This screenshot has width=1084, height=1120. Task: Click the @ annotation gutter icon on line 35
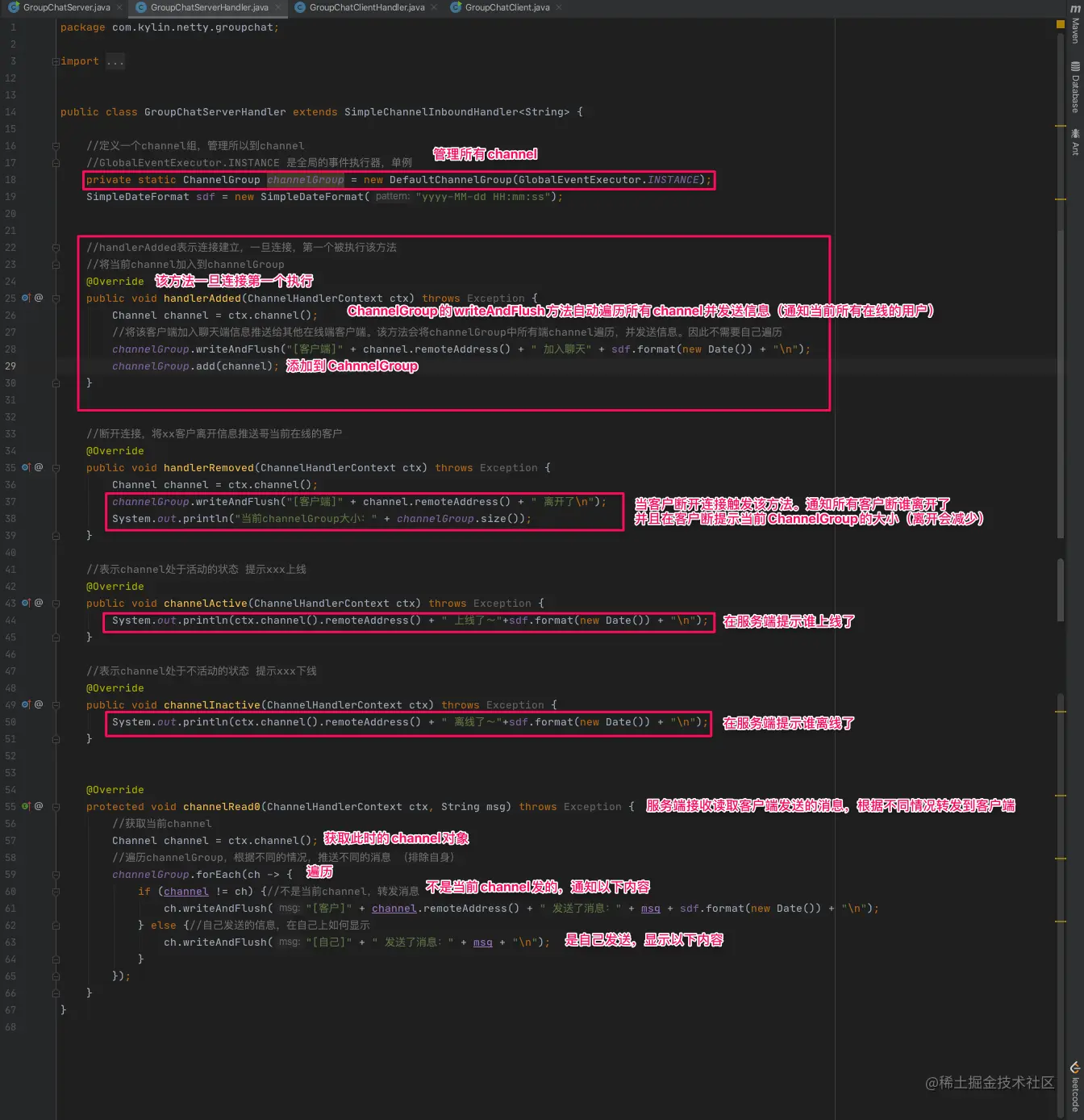coord(39,467)
